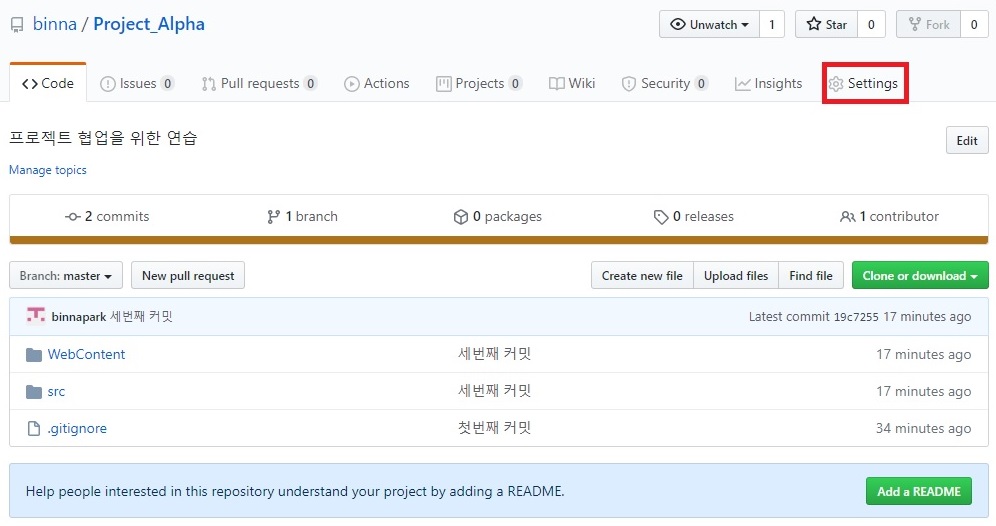Click the Manage topics link
Image resolution: width=996 pixels, height=526 pixels.
[x=48, y=170]
